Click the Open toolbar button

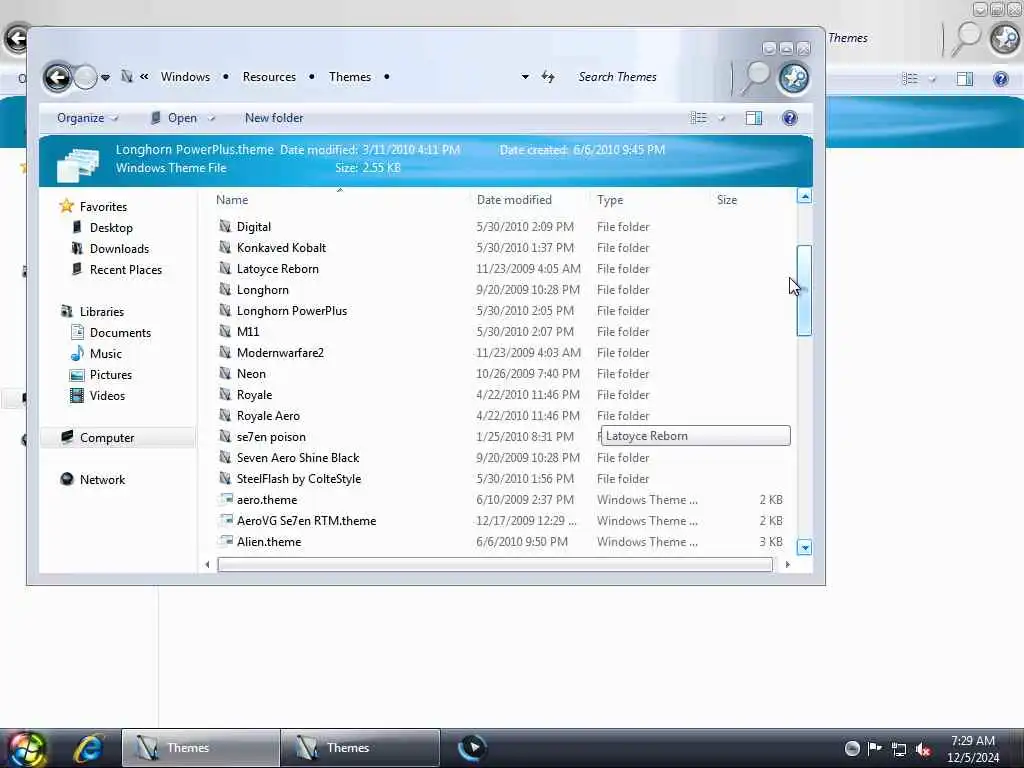tap(174, 118)
